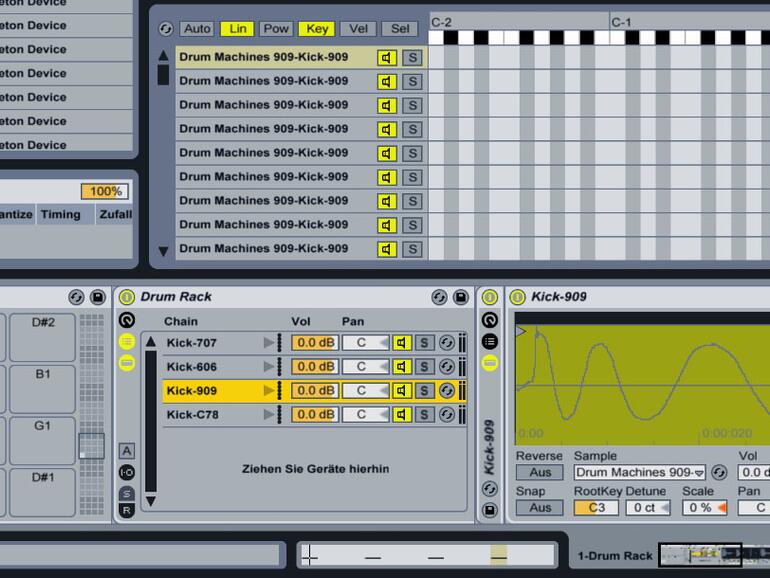Hot-swap the Kick-707 chain
Viewport: 770px width, 578px height.
446,343
